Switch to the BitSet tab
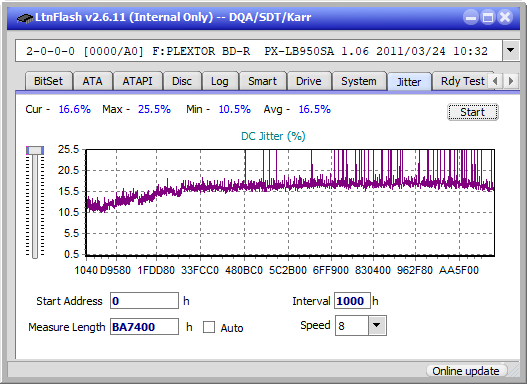 click(48, 81)
